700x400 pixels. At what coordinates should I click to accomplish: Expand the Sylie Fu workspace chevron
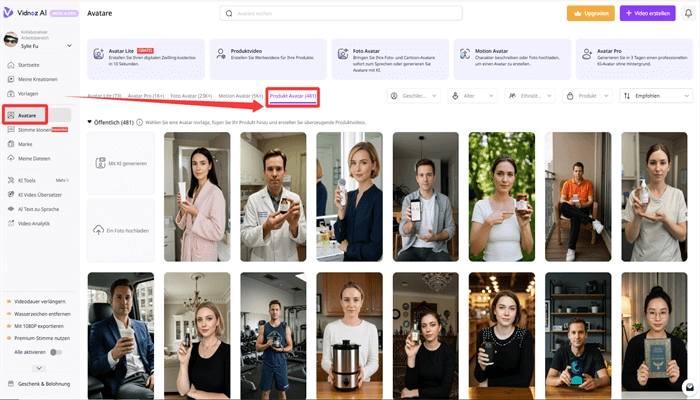[x=69, y=46]
